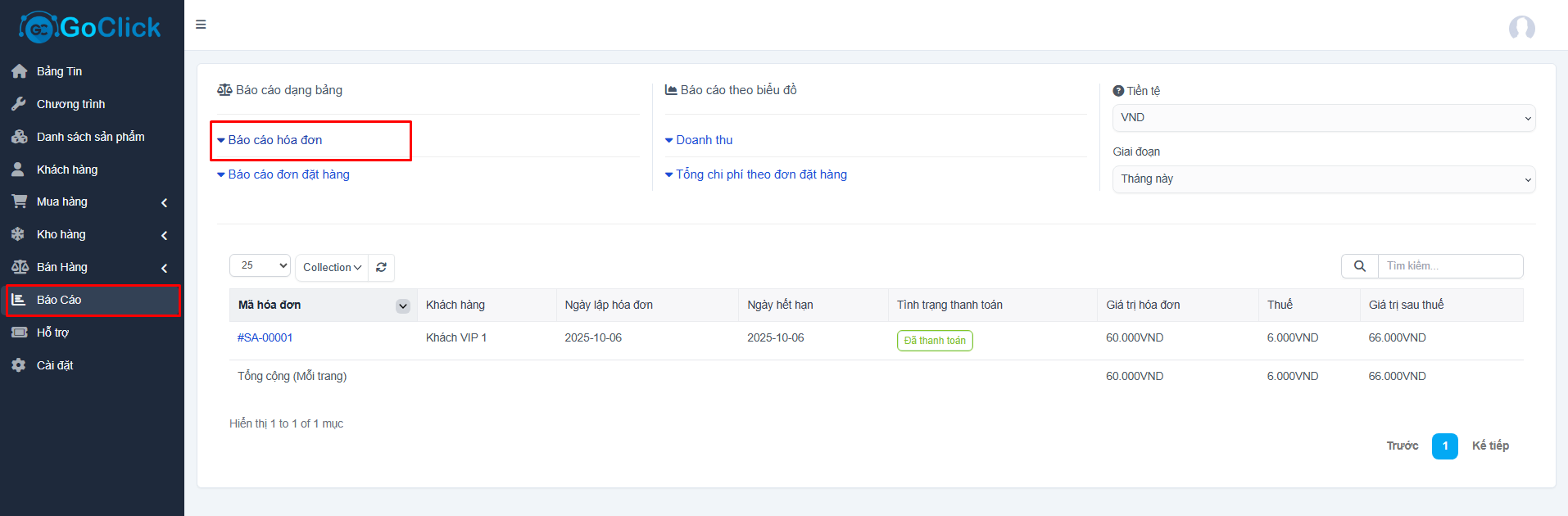Open Khách hàng in the sidebar

click(x=67, y=170)
